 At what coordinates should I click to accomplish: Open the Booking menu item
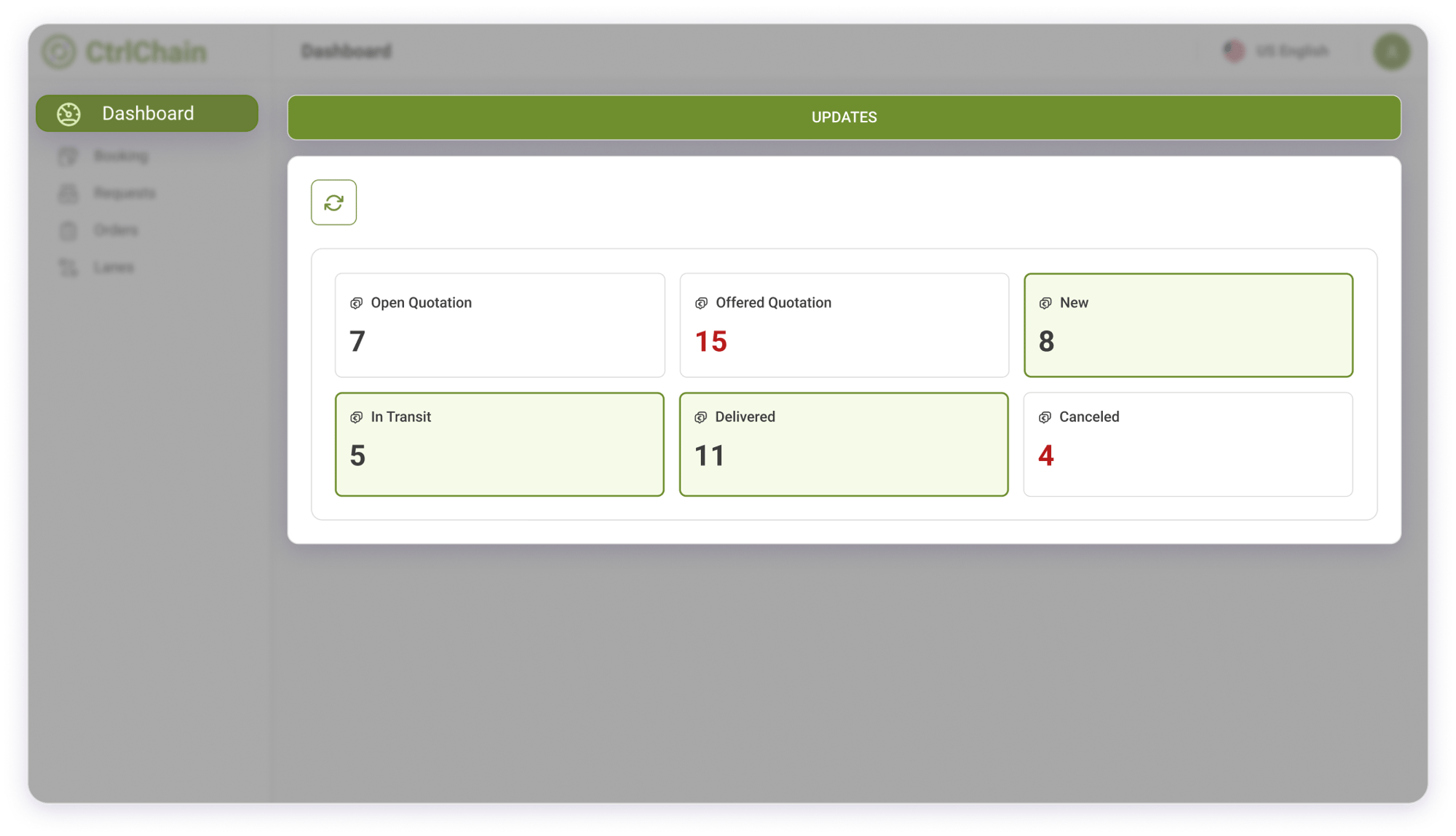(121, 156)
